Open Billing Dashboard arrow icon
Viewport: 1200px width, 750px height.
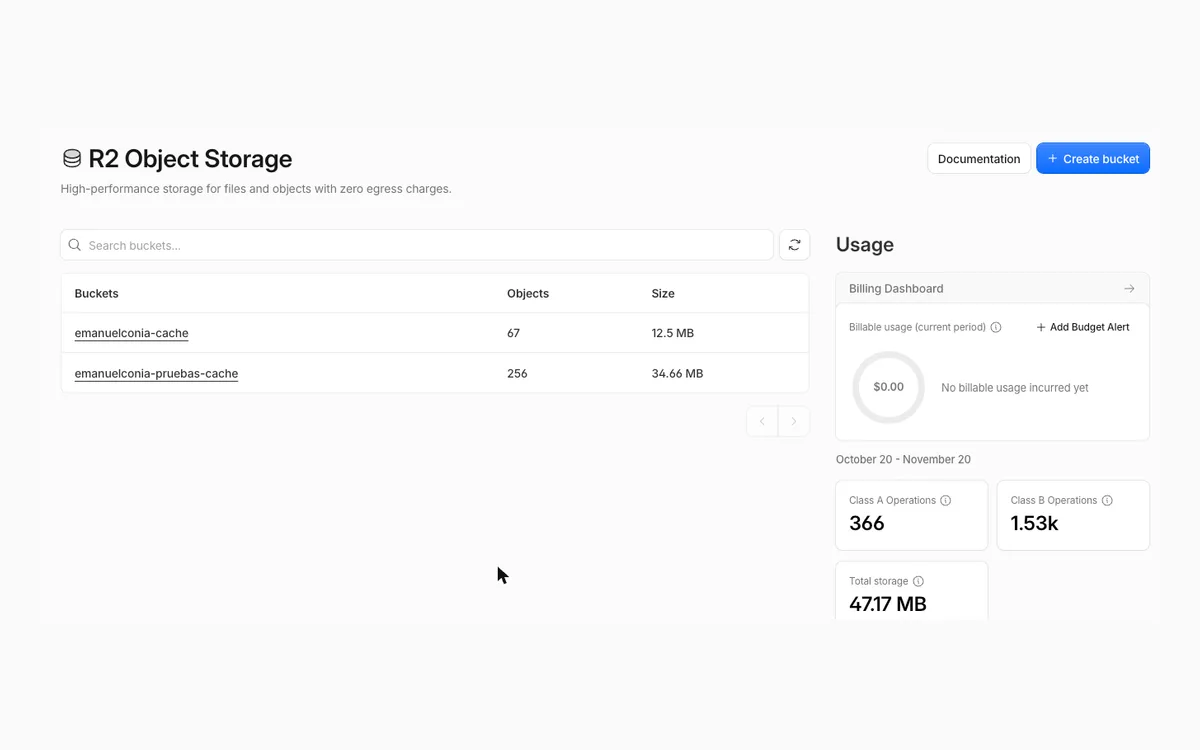pyautogui.click(x=1129, y=289)
